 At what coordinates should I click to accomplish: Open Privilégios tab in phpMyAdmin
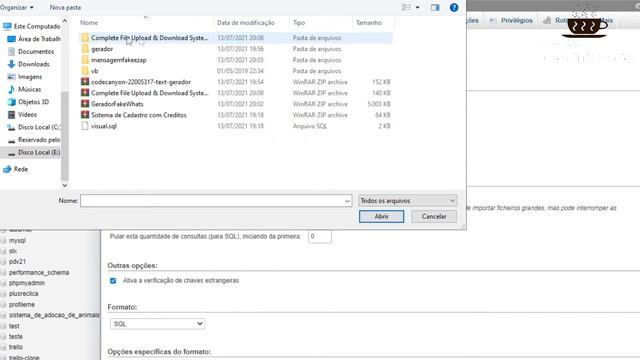coord(511,20)
